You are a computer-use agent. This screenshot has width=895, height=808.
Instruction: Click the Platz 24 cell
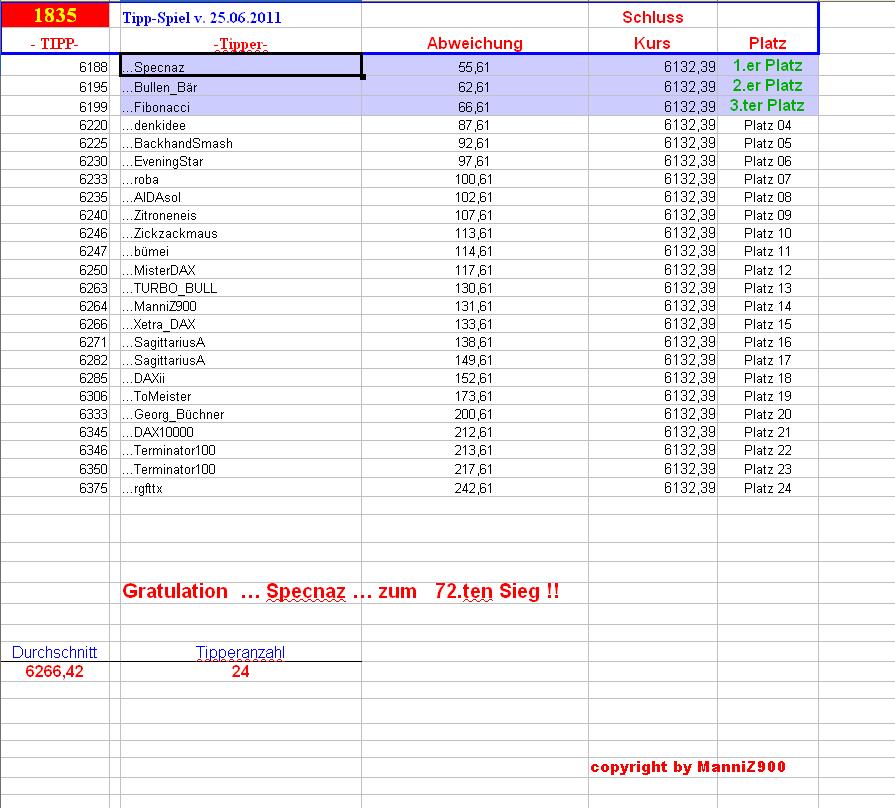(x=767, y=488)
